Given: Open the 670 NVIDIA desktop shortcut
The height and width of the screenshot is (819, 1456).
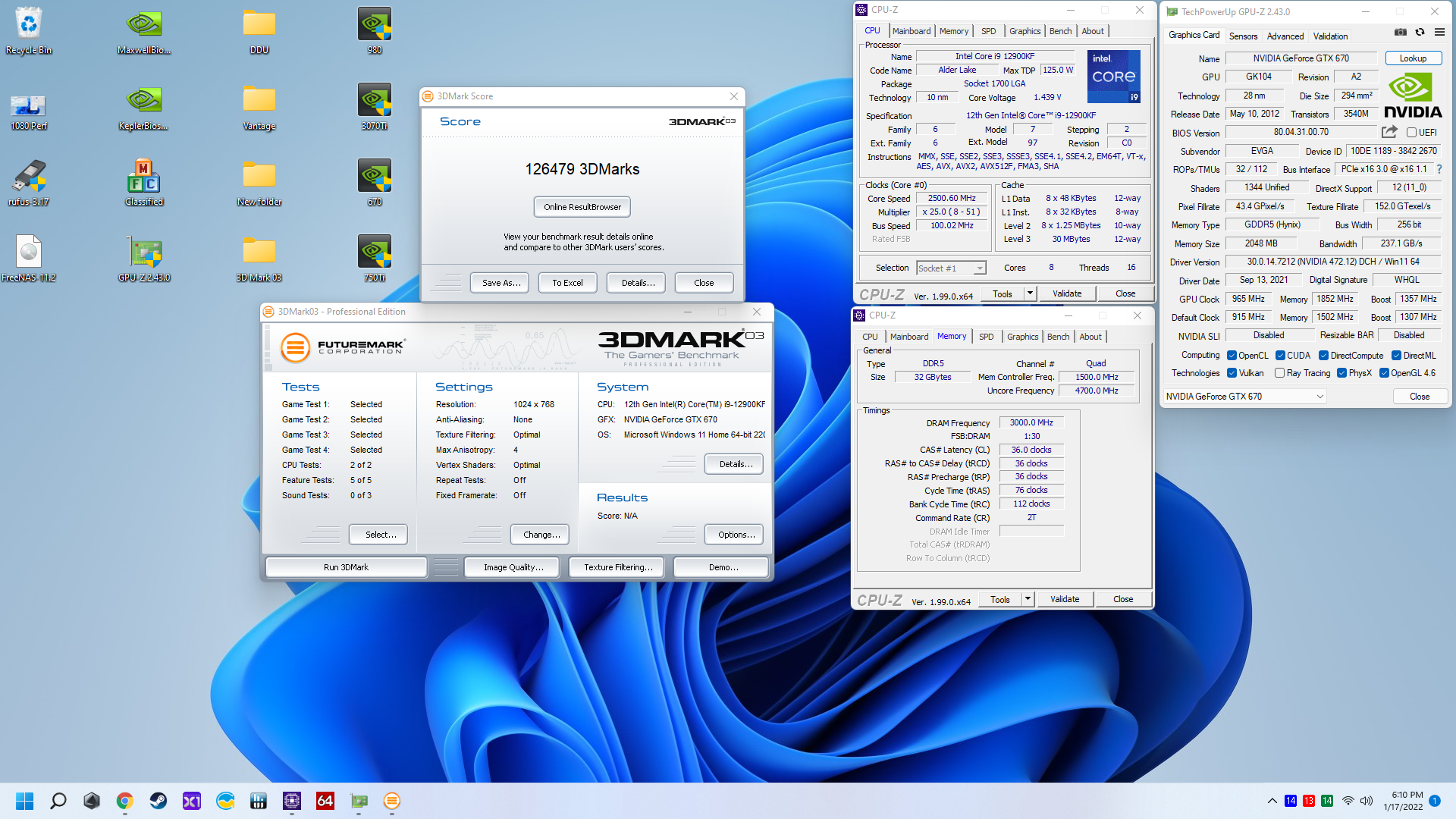Looking at the screenshot, I should tap(375, 182).
